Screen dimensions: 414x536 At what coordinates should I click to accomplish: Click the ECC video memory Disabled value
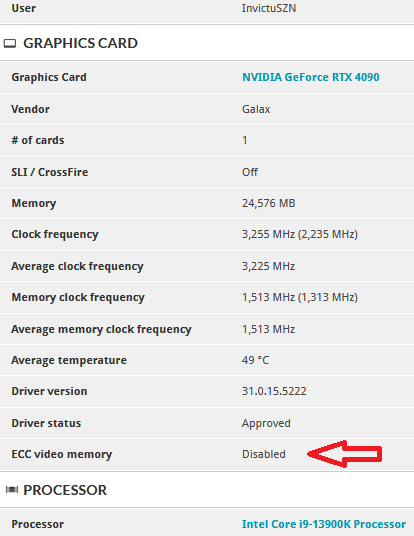264,454
